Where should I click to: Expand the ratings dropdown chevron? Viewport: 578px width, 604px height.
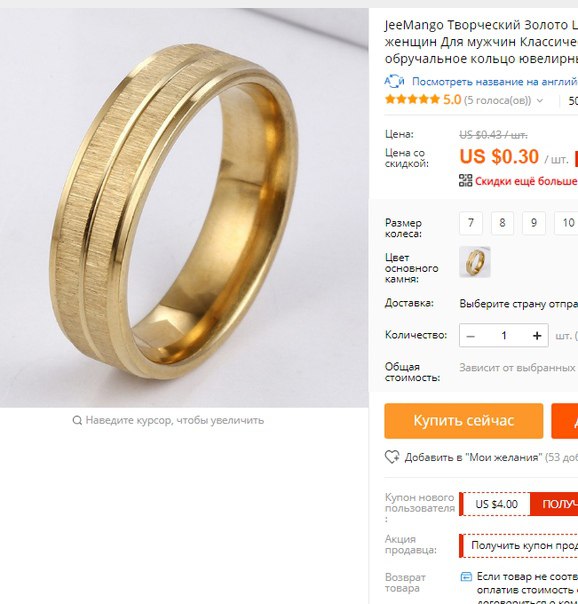pos(540,101)
